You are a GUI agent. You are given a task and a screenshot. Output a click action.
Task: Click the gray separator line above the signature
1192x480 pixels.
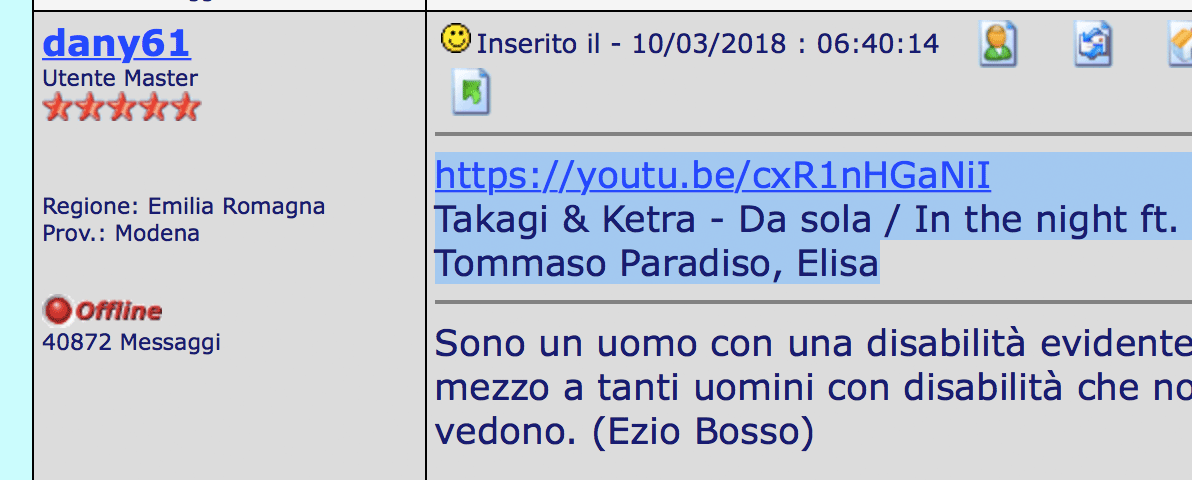tap(813, 302)
